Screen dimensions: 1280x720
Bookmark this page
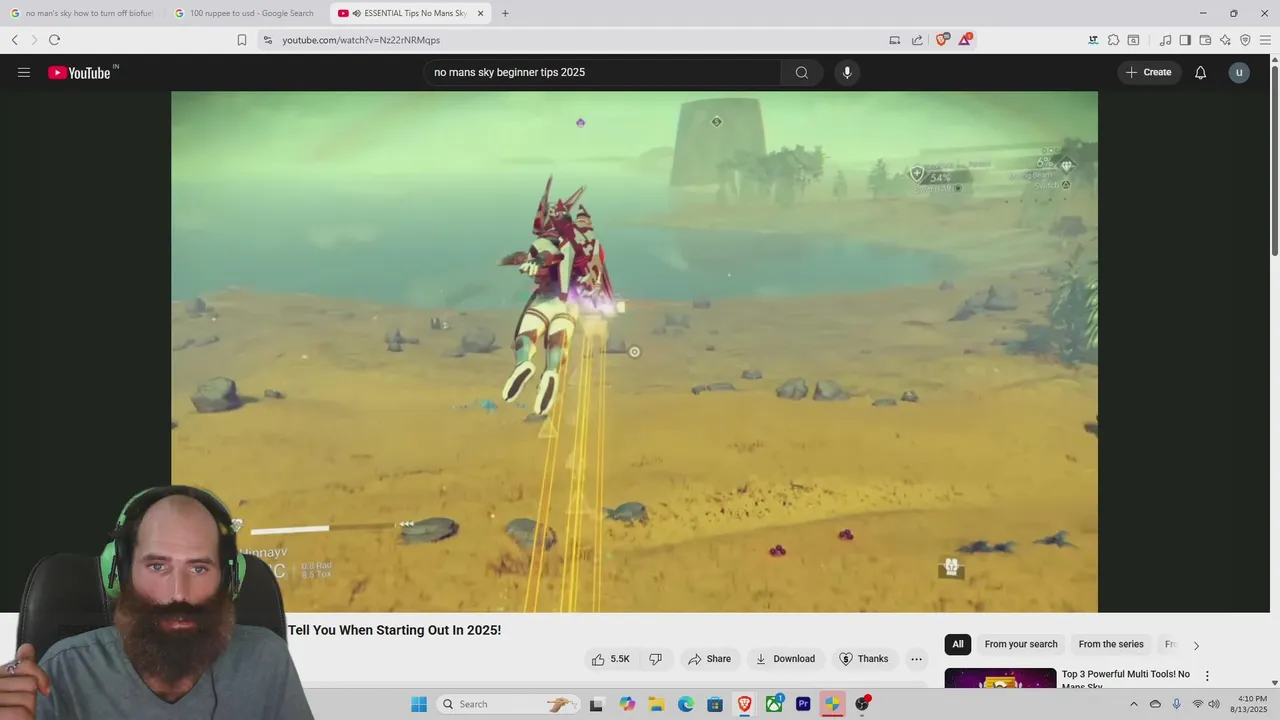pyautogui.click(x=242, y=40)
